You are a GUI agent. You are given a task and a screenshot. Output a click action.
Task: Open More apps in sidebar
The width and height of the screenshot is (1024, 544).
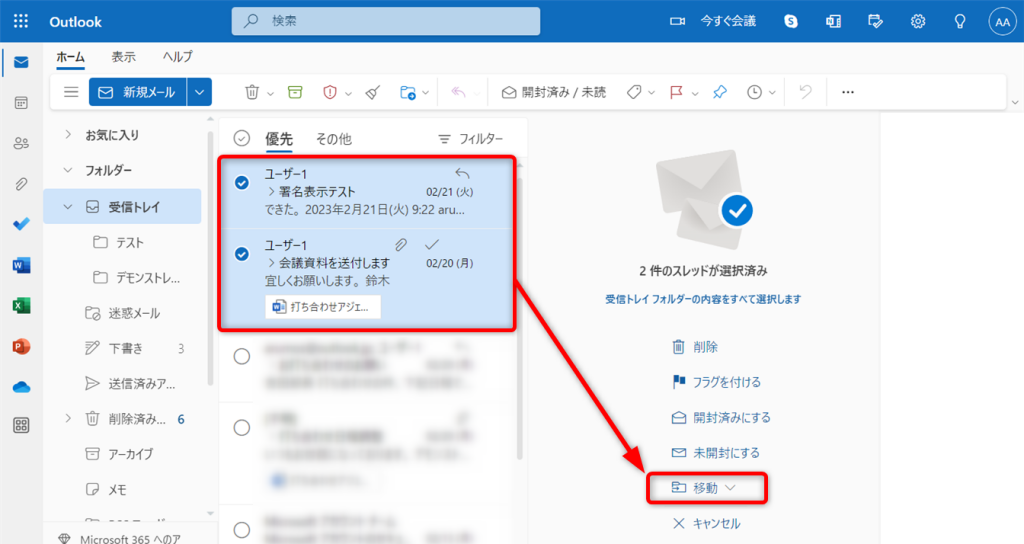(x=21, y=426)
